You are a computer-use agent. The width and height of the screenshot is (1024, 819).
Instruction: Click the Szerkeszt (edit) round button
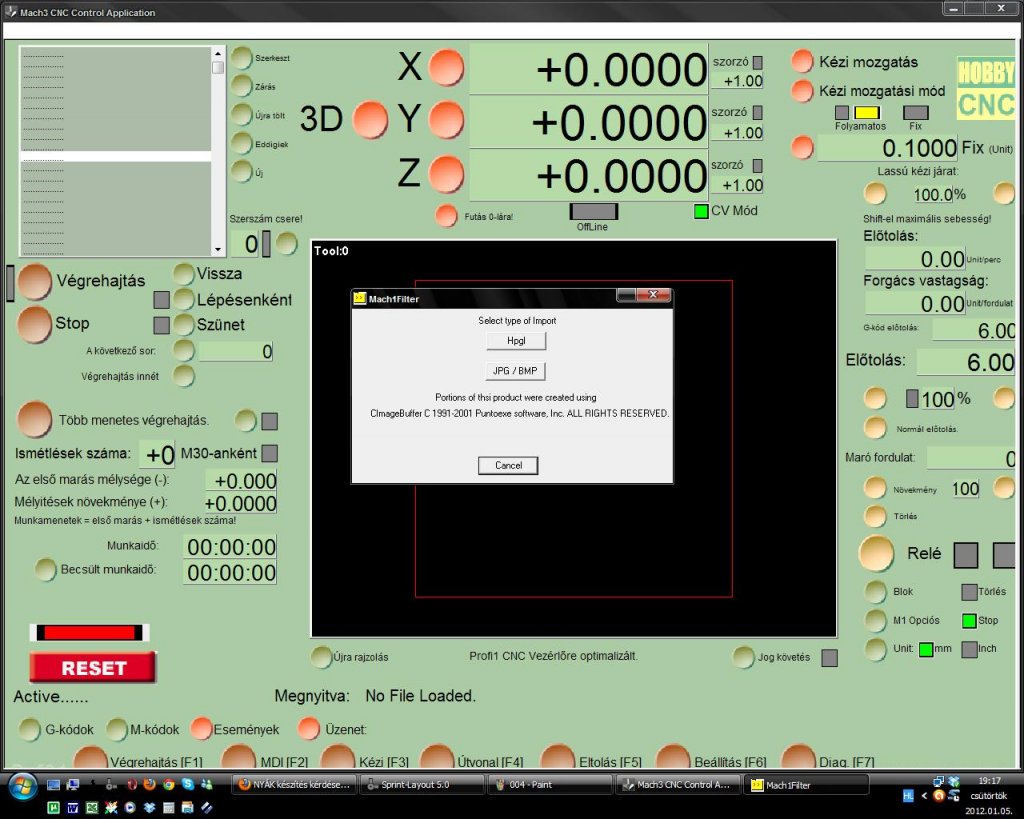pyautogui.click(x=242, y=57)
